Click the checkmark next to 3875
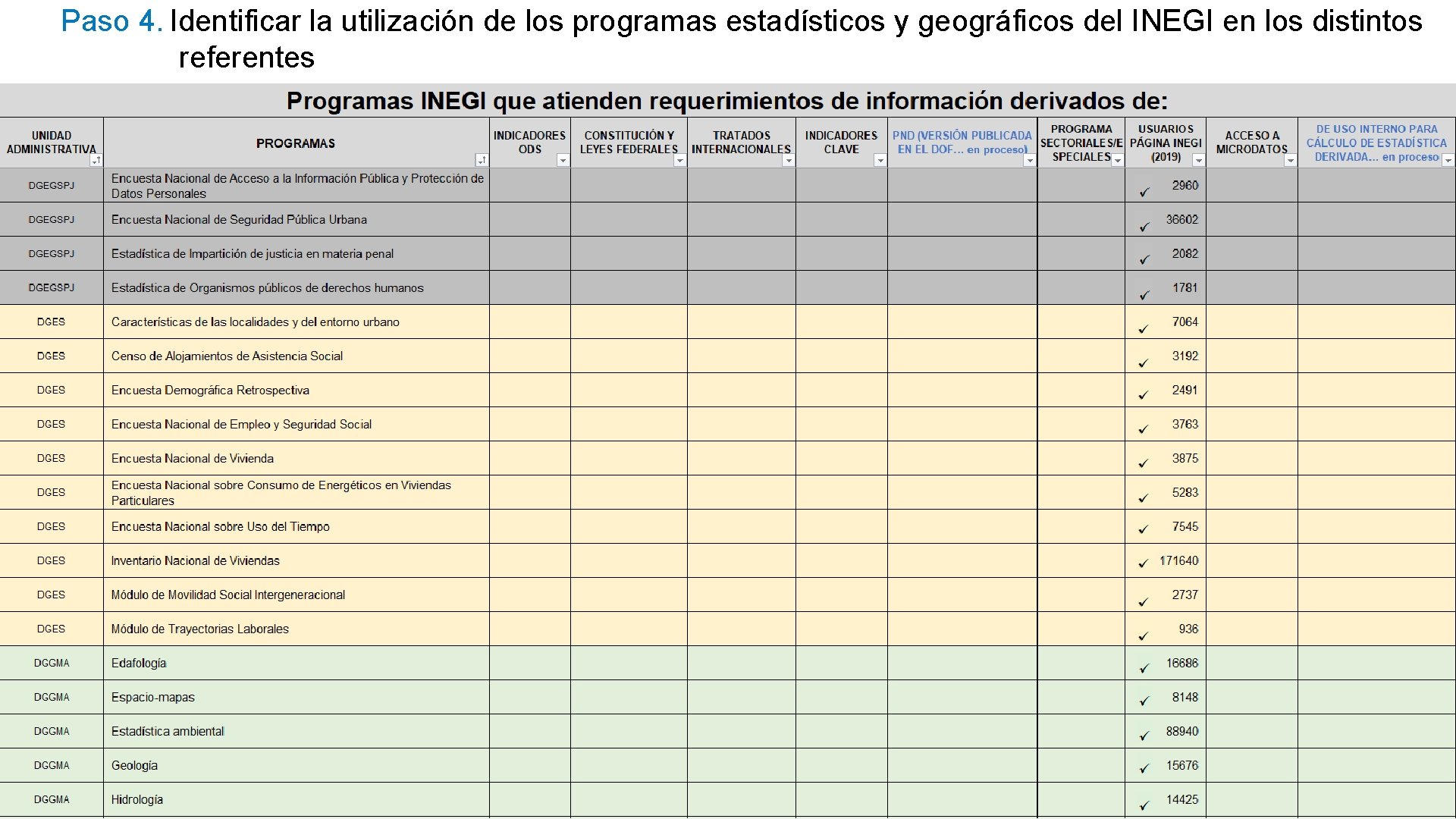 click(x=1144, y=463)
